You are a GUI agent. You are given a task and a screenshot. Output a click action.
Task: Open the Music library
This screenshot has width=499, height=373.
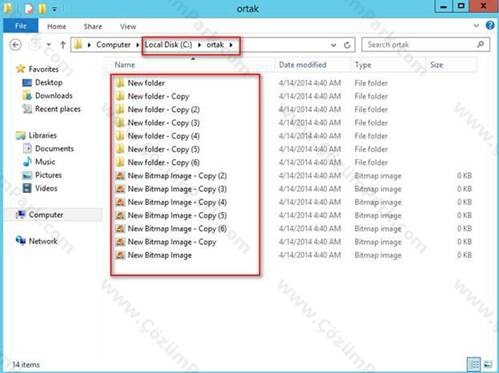pyautogui.click(x=45, y=162)
